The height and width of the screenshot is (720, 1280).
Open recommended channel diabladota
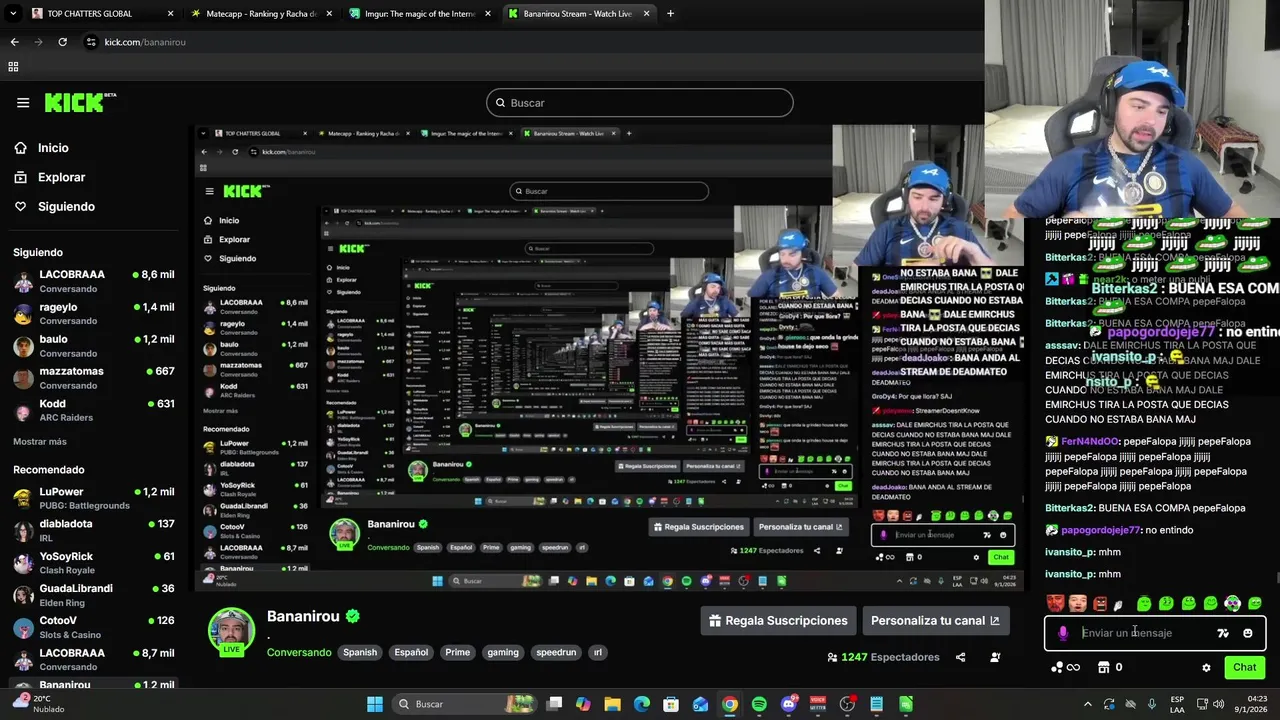coord(94,530)
